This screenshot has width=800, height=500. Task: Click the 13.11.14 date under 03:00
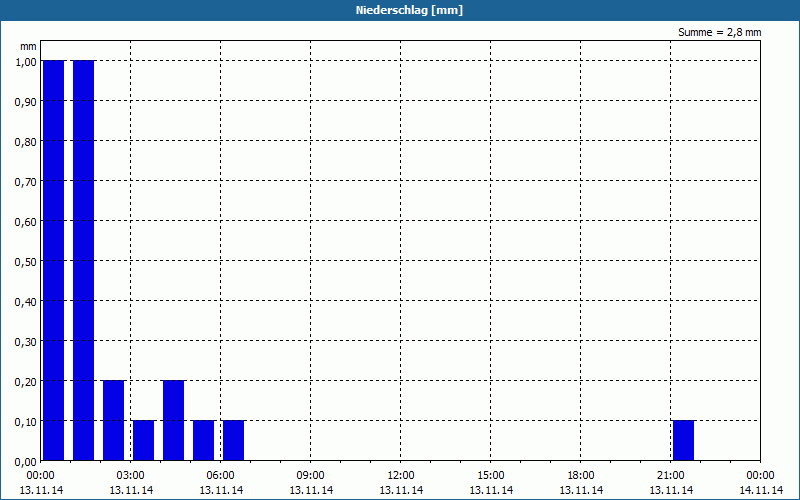131,490
